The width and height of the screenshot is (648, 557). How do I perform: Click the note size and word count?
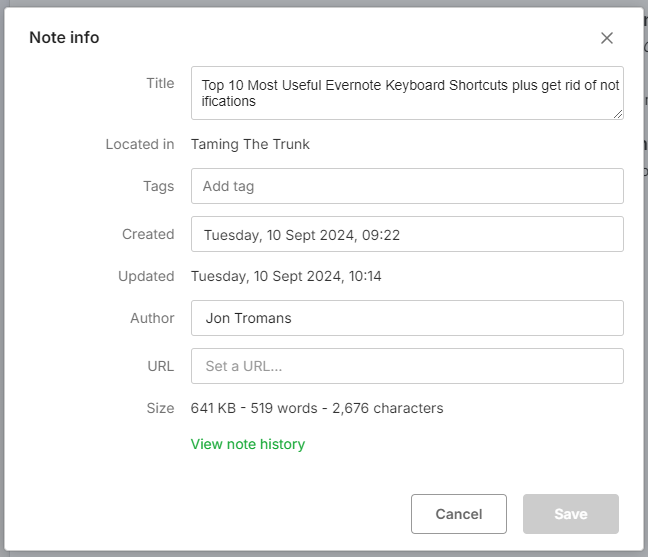tap(317, 408)
